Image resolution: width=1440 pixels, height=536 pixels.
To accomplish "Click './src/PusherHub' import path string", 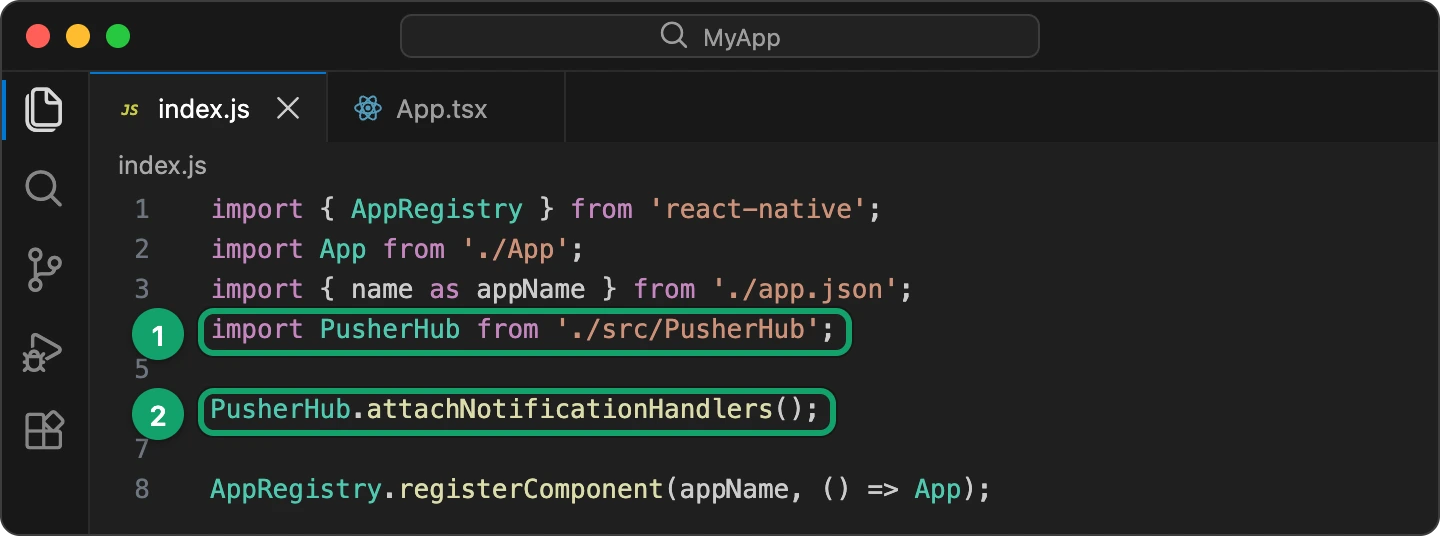I will pyautogui.click(x=689, y=329).
